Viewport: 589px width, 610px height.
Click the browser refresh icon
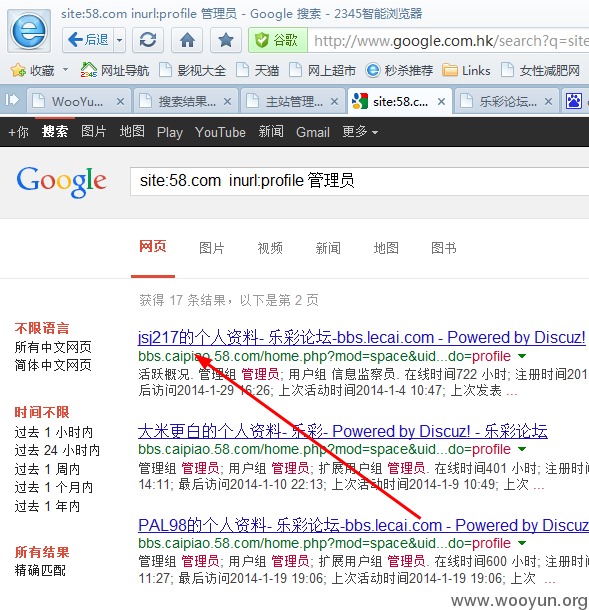pyautogui.click(x=148, y=40)
